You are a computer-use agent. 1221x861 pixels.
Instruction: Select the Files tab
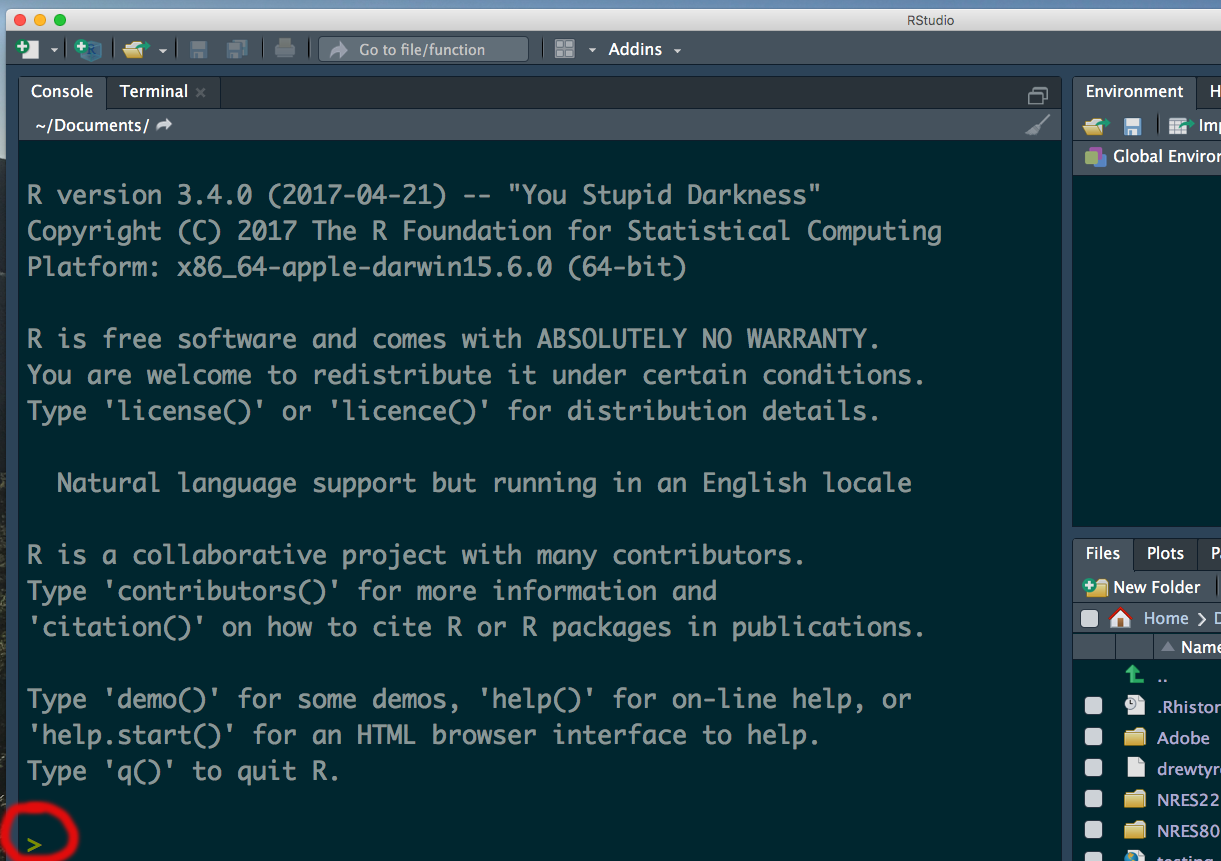point(1103,553)
